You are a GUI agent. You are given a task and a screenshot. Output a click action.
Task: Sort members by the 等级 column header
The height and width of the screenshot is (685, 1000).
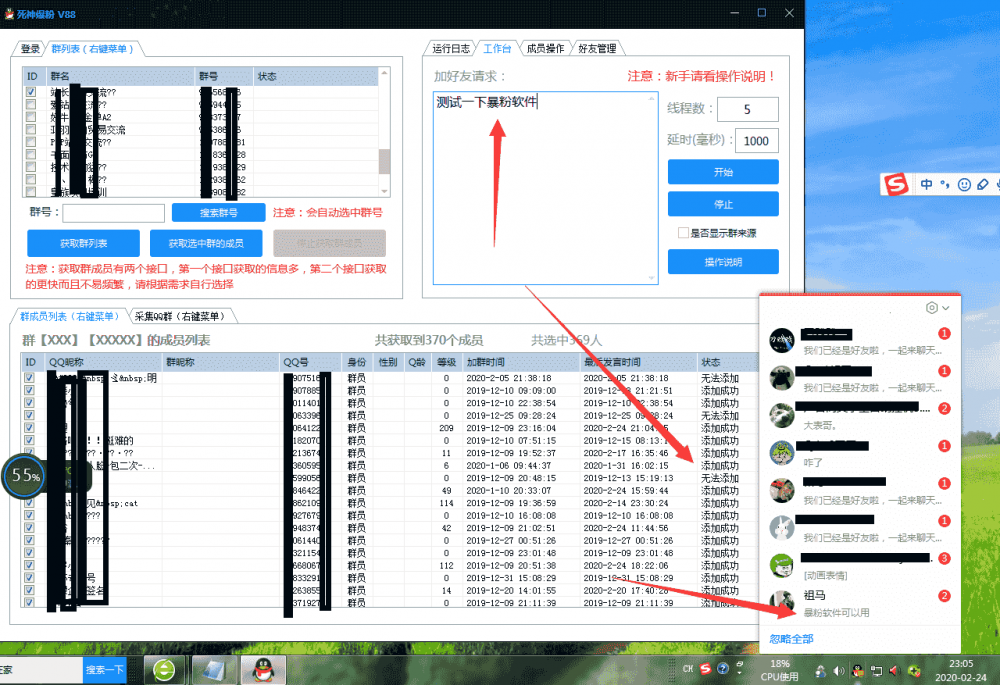[446, 362]
